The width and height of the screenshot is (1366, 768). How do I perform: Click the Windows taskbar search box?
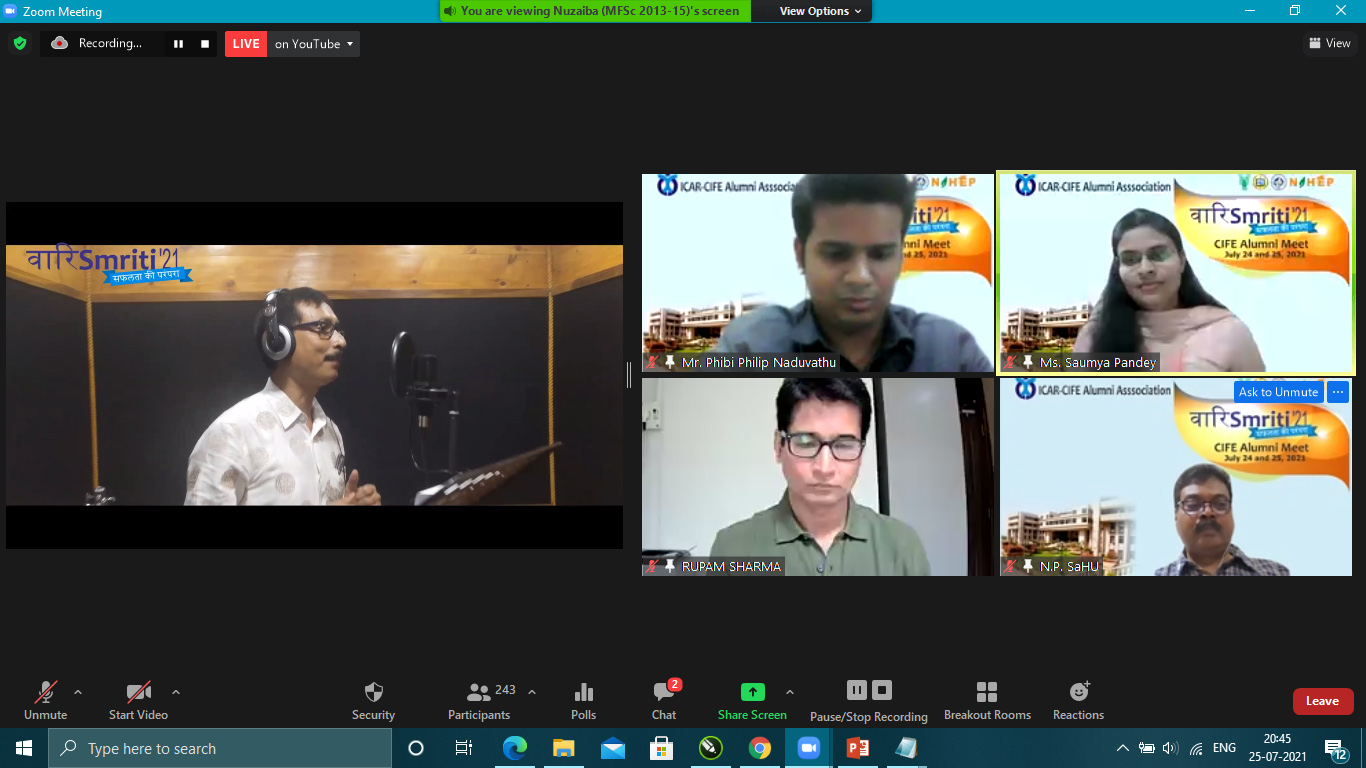220,748
